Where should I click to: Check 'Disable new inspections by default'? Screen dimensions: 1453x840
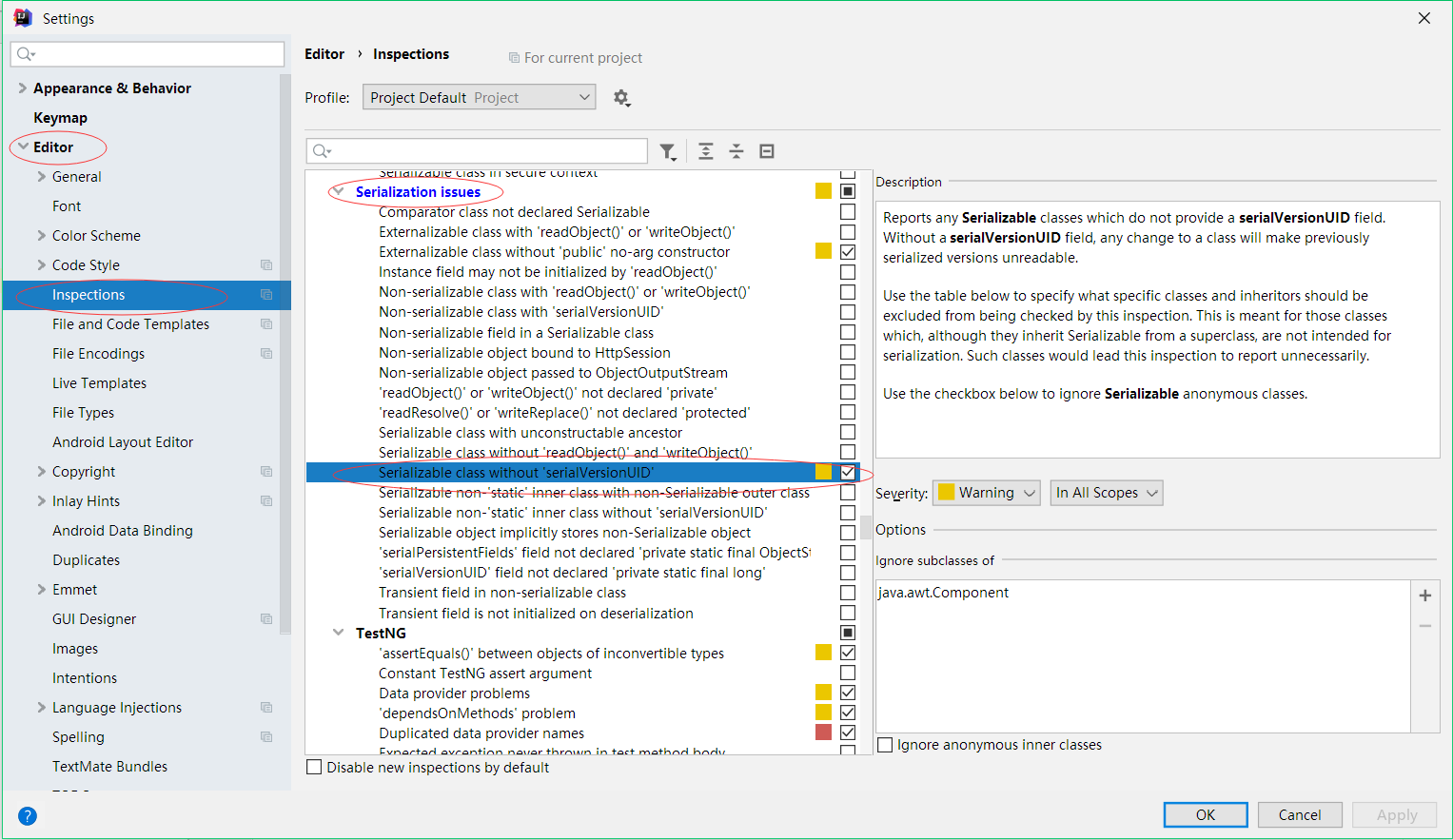pyautogui.click(x=314, y=767)
